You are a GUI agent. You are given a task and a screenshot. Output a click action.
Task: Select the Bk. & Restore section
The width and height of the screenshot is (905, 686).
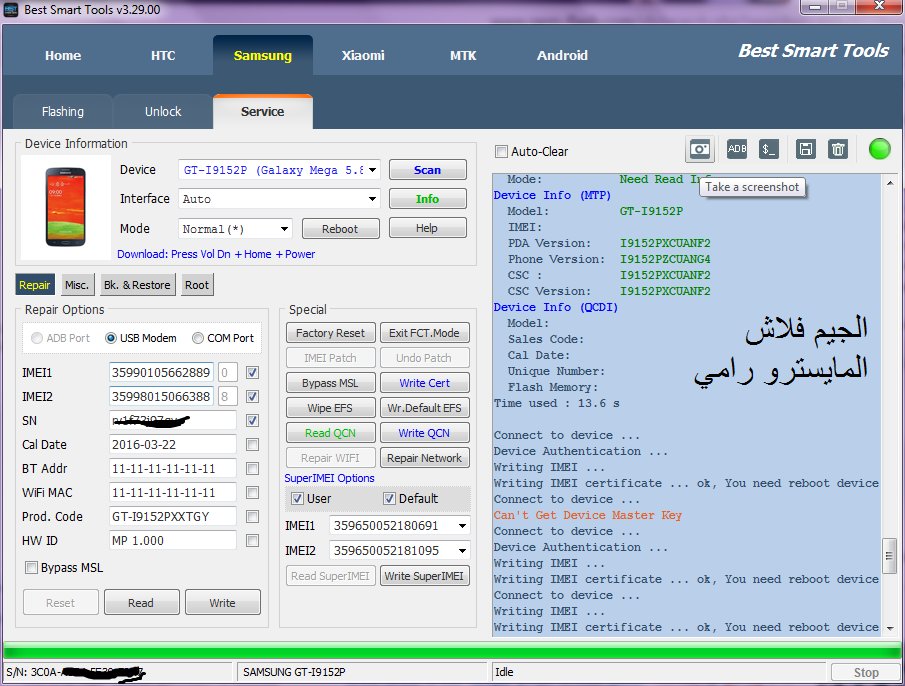point(137,285)
